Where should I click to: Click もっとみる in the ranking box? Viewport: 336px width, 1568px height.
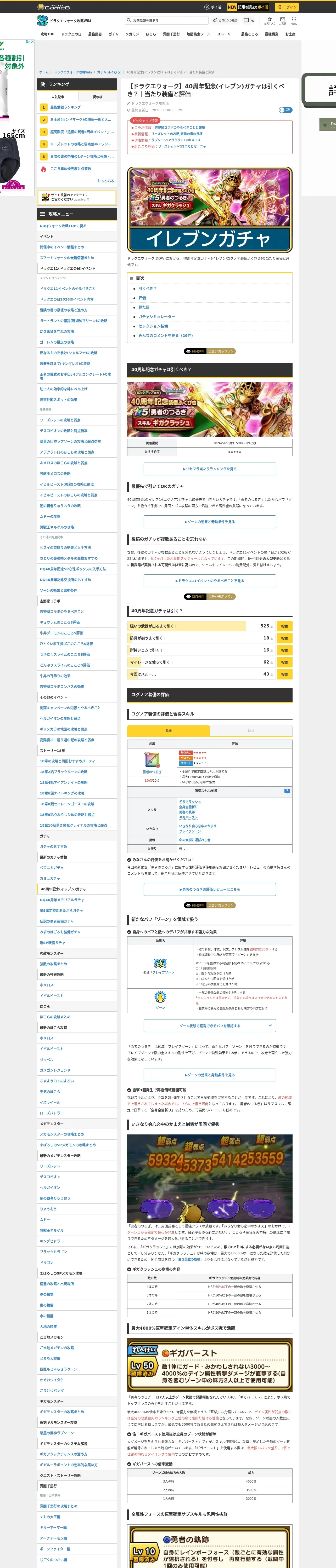click(105, 181)
